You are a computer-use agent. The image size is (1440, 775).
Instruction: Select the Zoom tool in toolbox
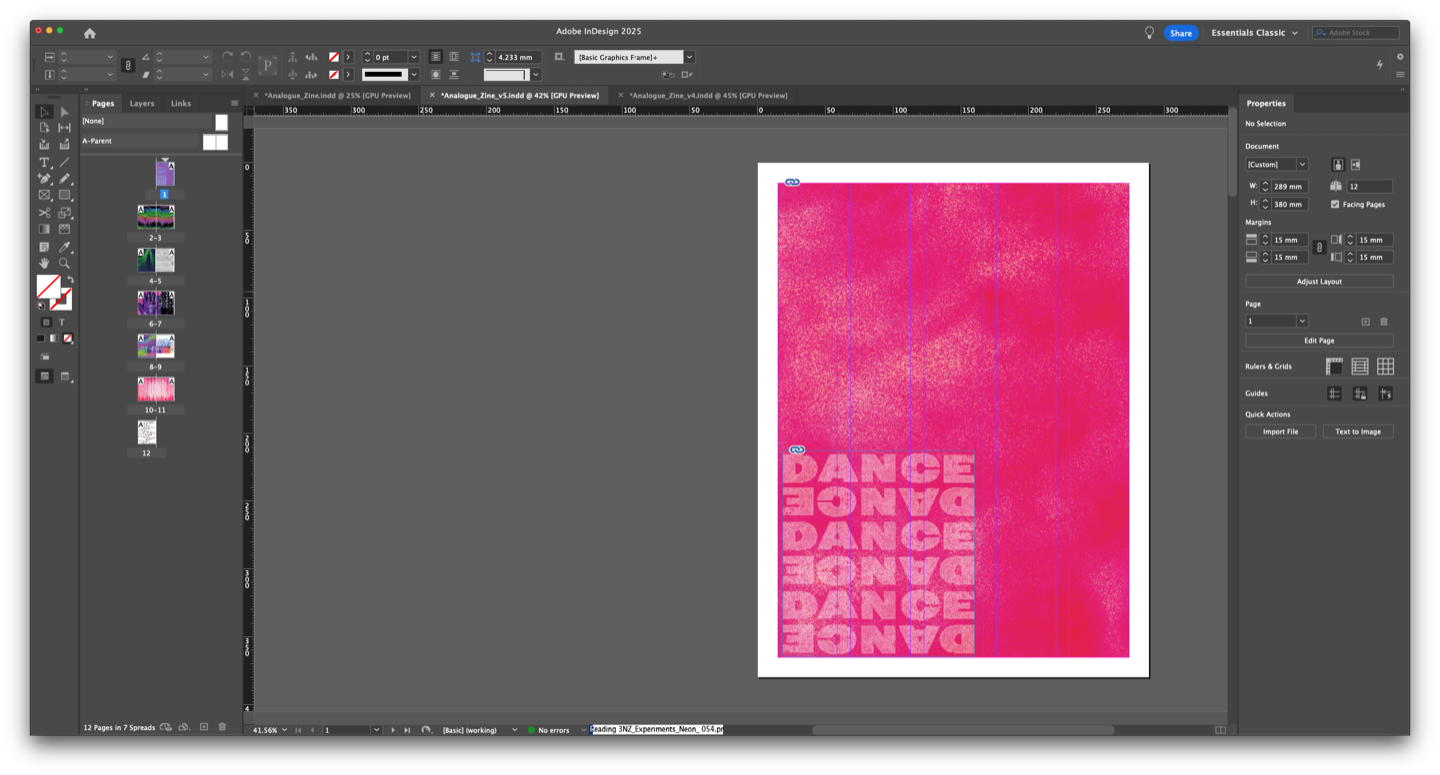coord(64,264)
